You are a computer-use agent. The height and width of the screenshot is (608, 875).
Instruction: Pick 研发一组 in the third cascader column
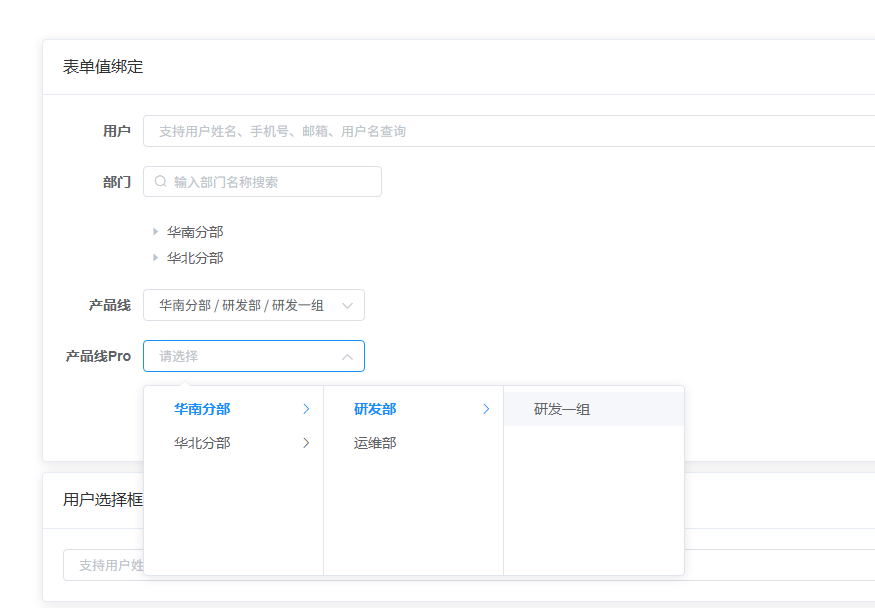click(594, 409)
